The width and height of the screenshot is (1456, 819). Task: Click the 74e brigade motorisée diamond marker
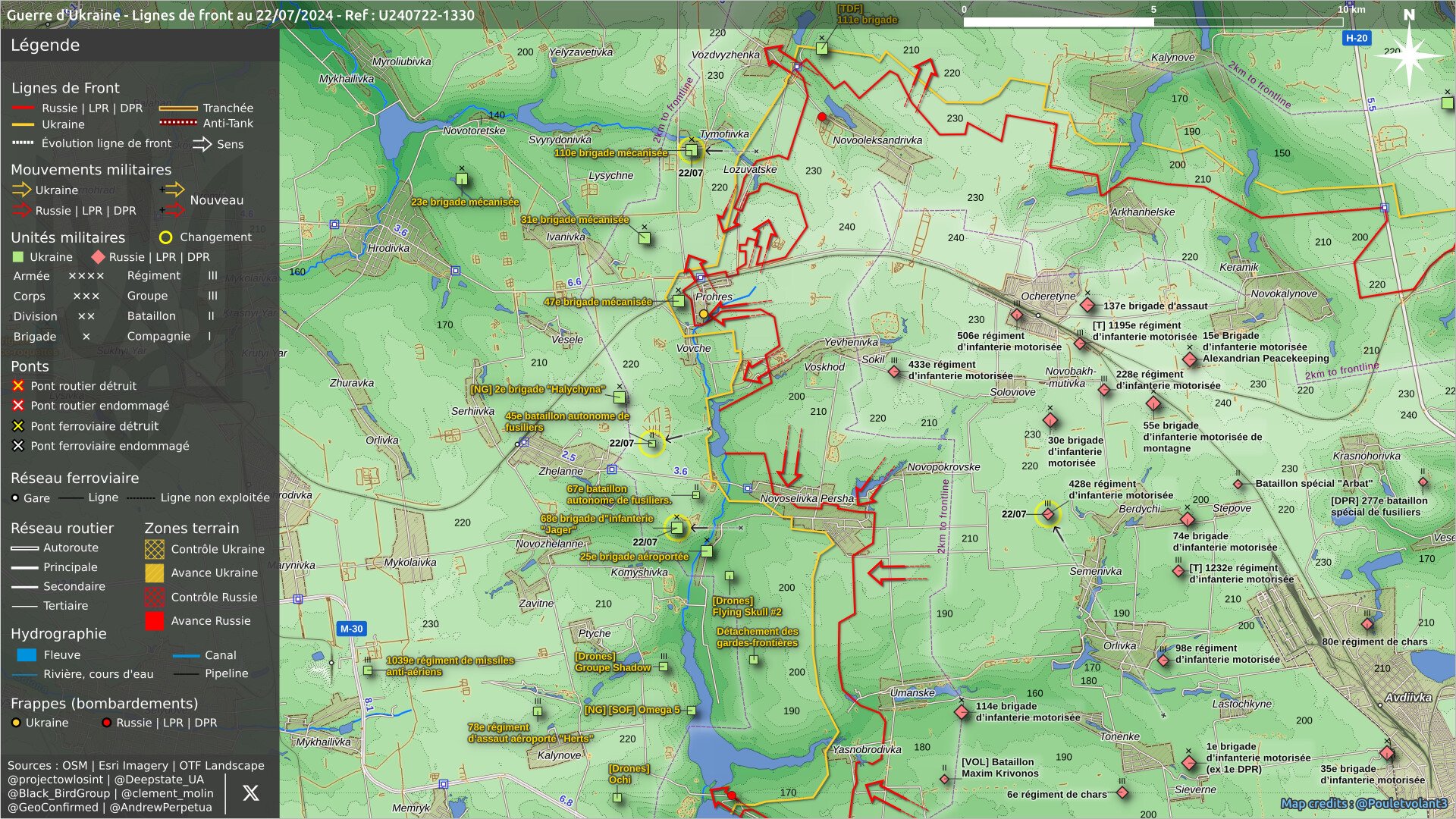click(x=1188, y=519)
